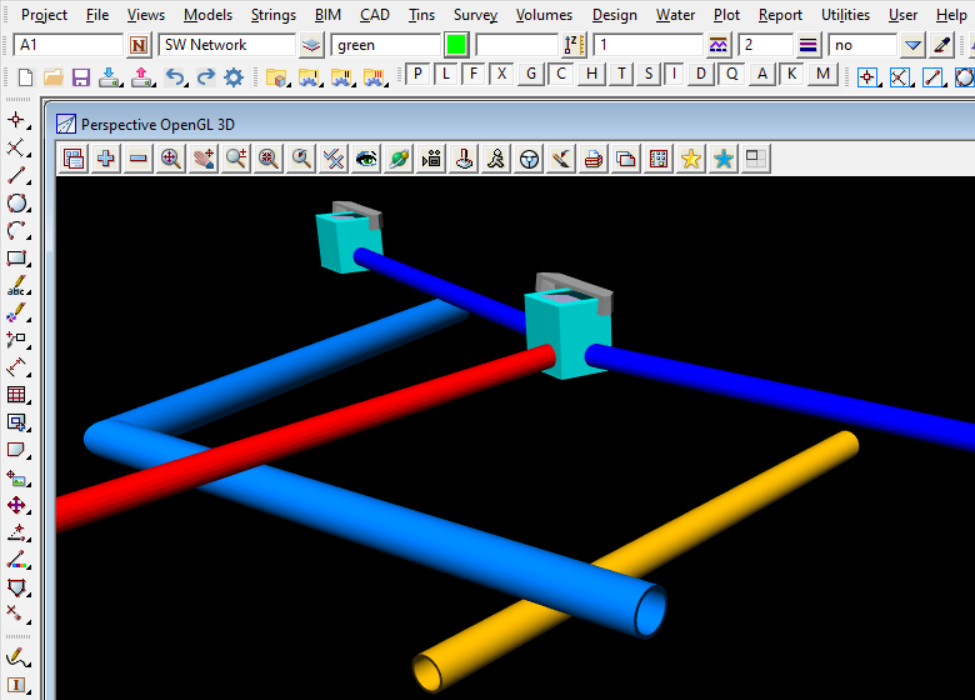Open the Tins menu
The width and height of the screenshot is (975, 700).
click(x=421, y=14)
